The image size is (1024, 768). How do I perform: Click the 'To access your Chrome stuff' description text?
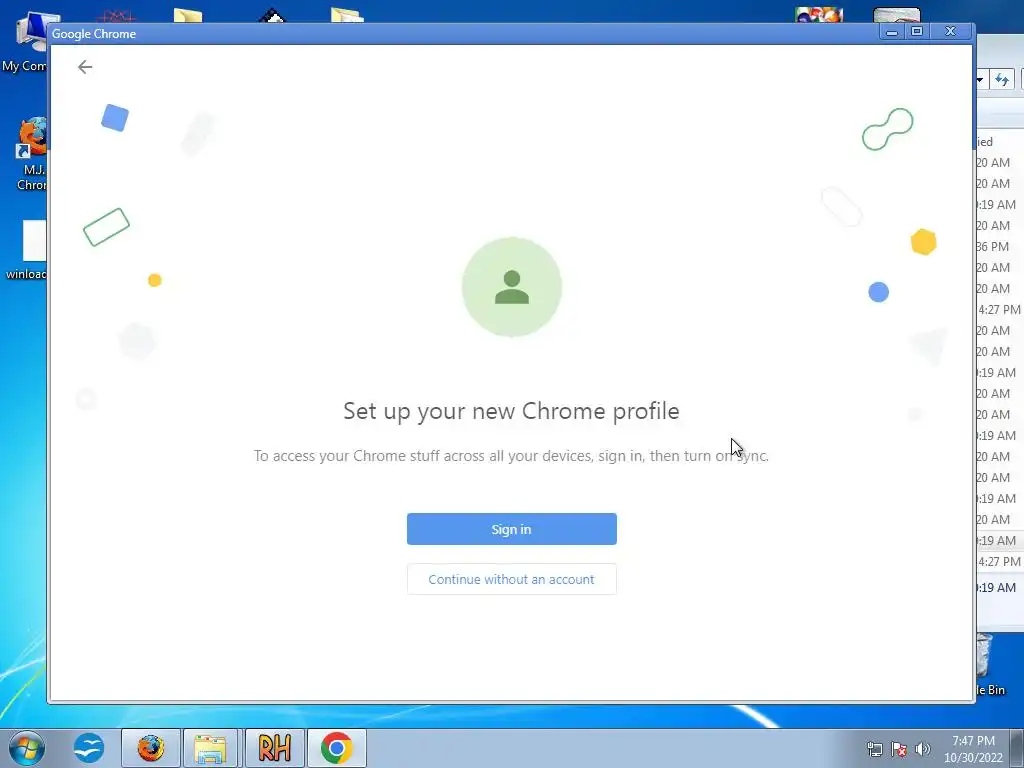[x=511, y=455]
